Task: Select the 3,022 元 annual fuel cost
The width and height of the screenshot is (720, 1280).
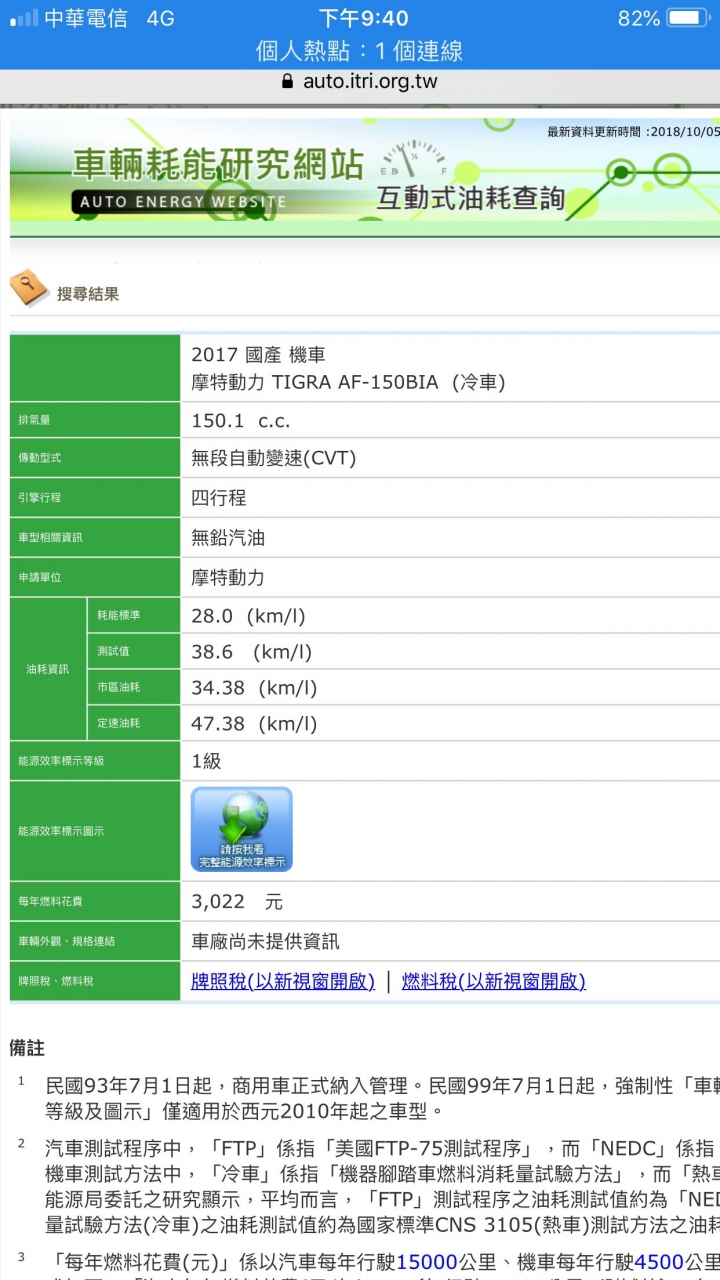Action: pyautogui.click(x=237, y=902)
